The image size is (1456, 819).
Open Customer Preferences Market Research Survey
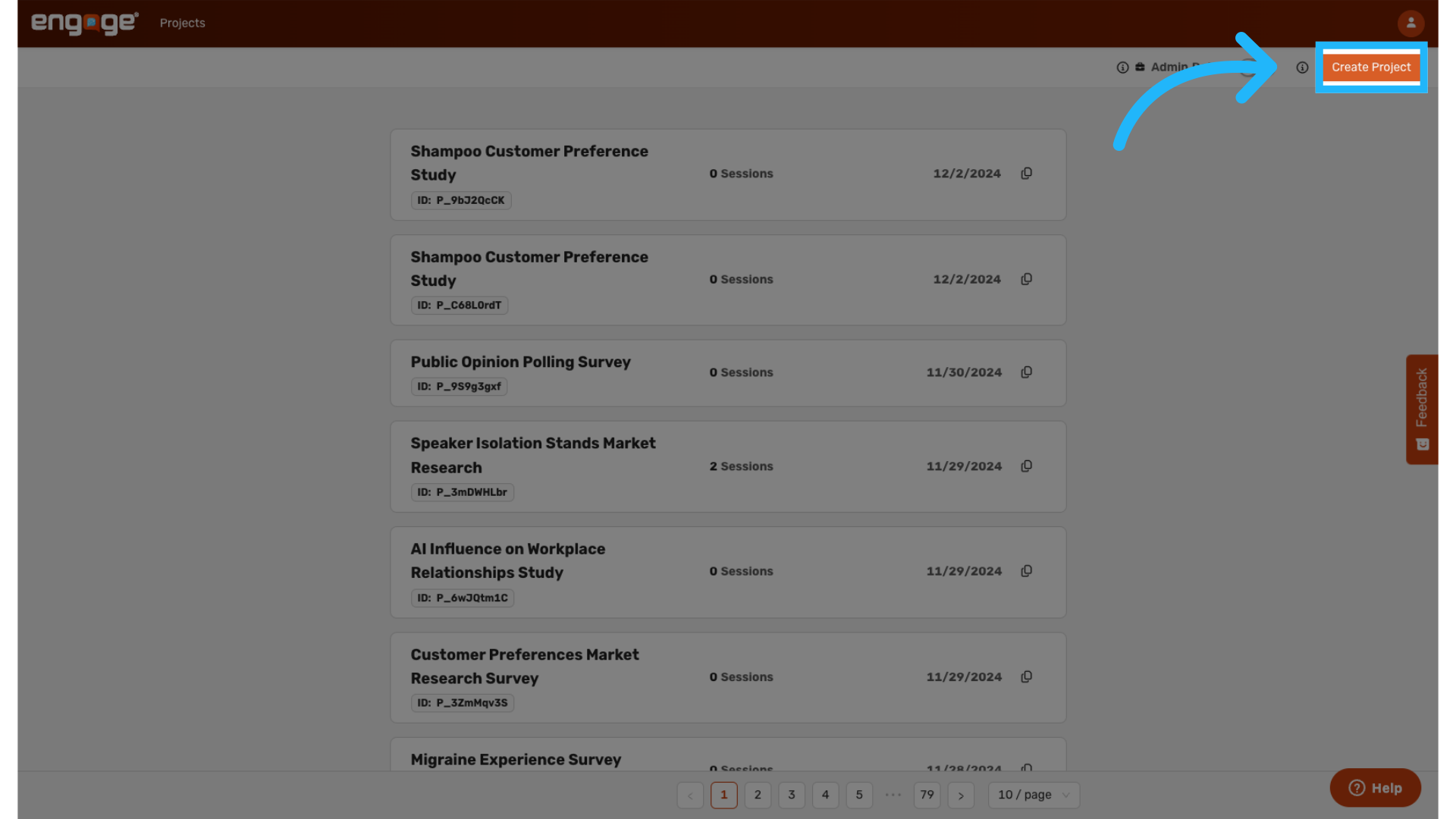(525, 666)
